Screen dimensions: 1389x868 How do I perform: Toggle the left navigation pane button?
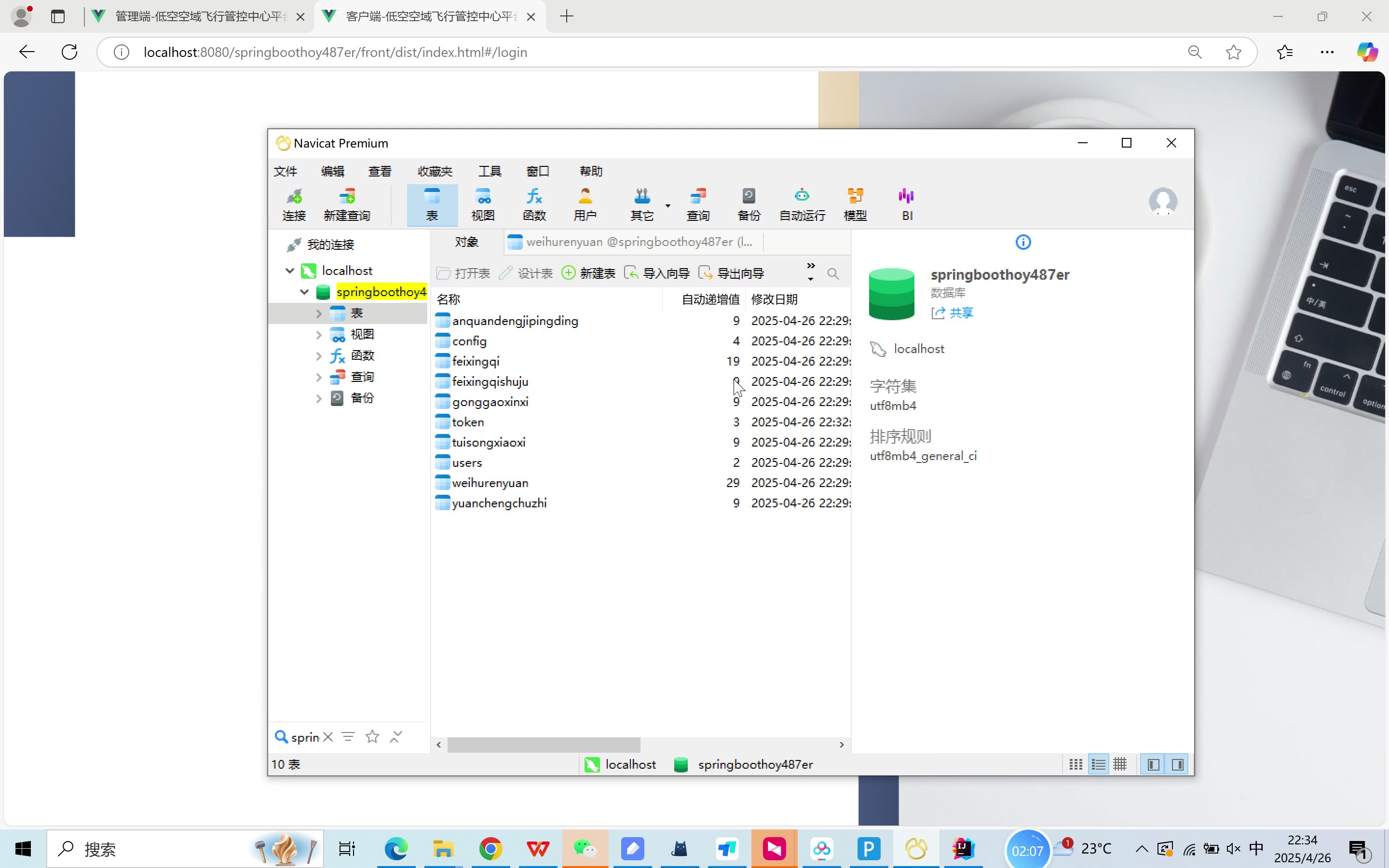1153,764
